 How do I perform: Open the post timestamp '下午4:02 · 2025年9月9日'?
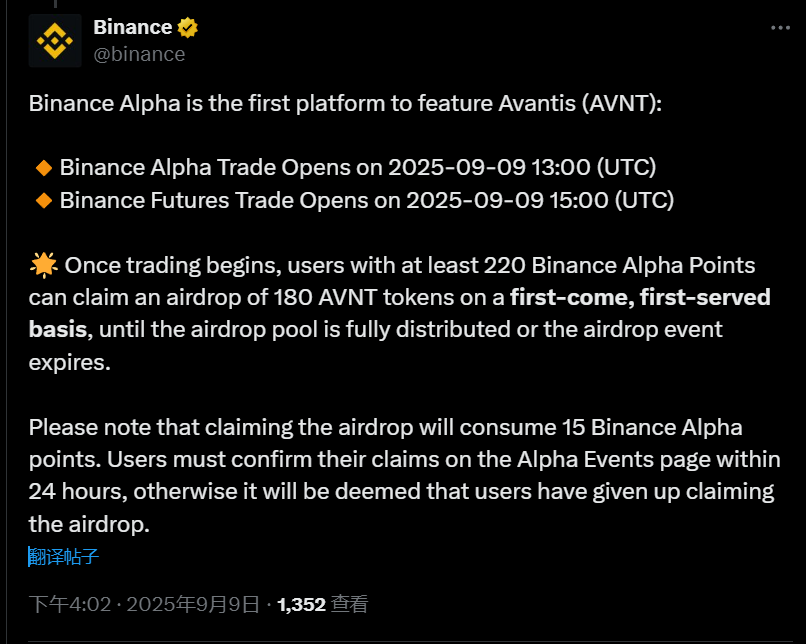(x=144, y=604)
